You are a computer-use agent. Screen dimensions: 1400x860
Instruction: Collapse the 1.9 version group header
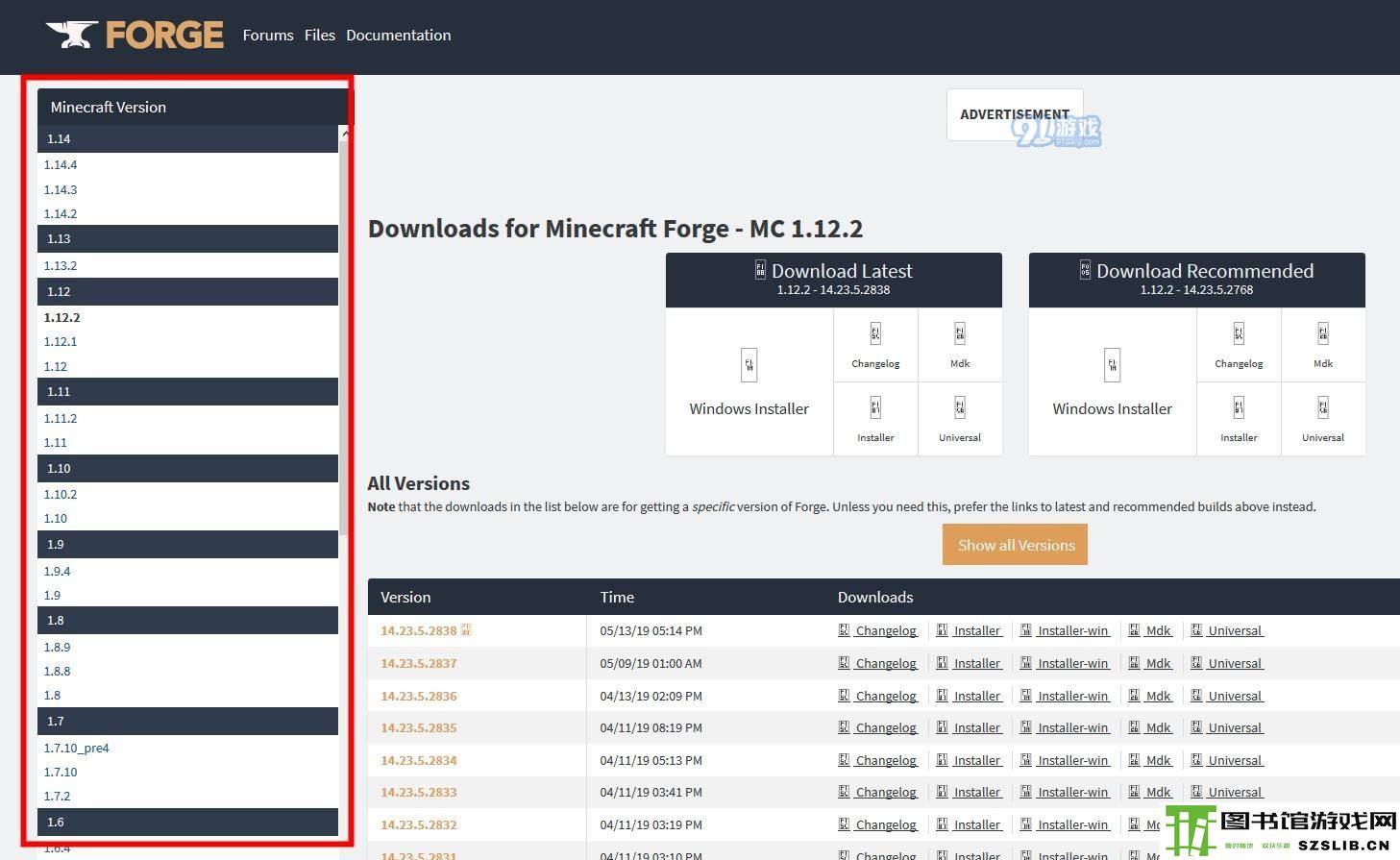[x=187, y=544]
